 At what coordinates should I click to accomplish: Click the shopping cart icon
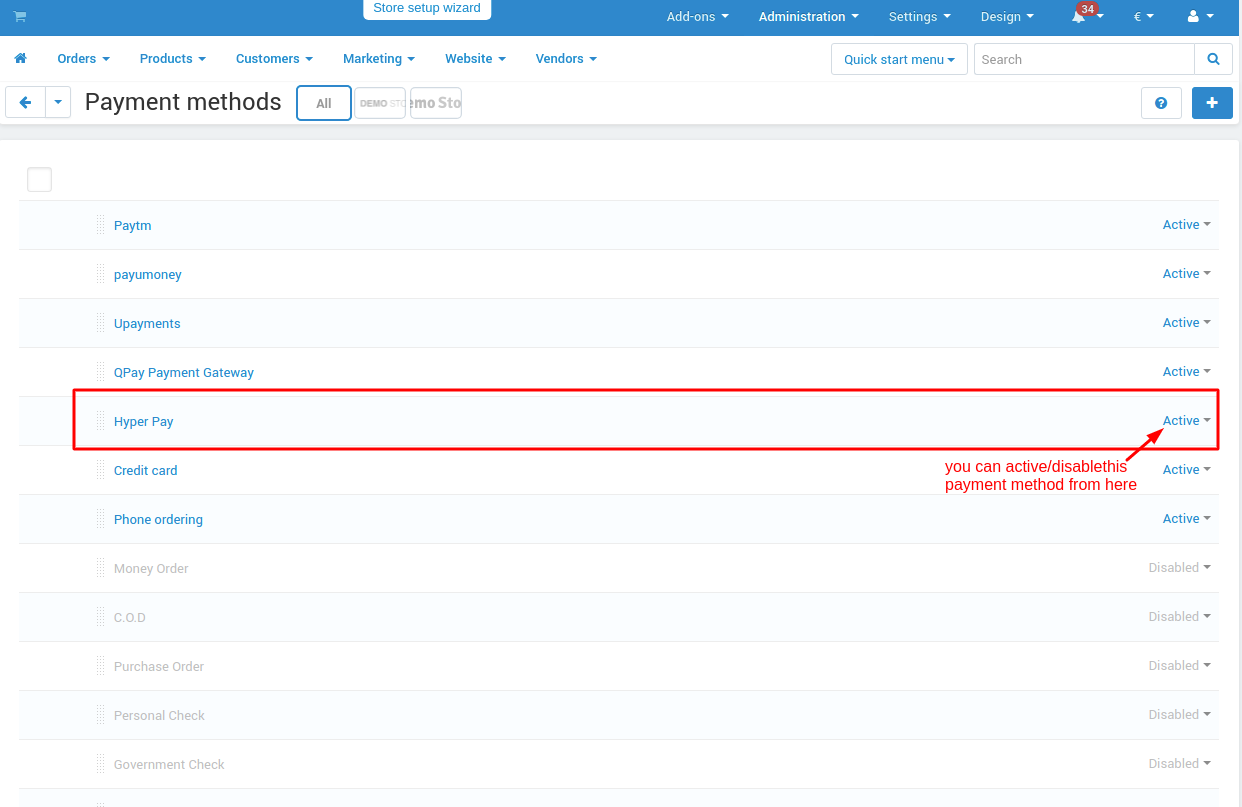tap(20, 17)
